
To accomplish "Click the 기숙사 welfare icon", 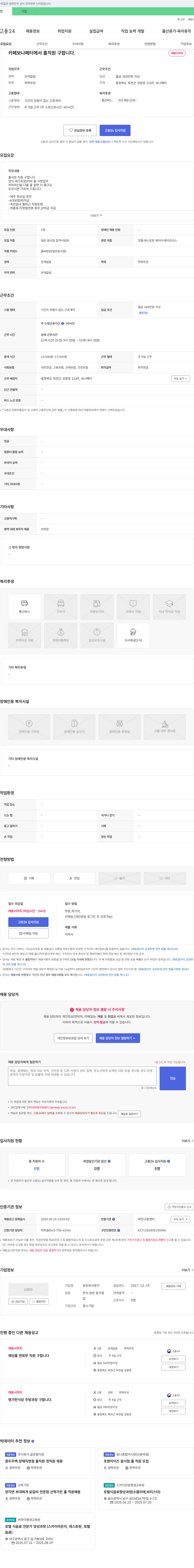I will [x=61, y=607].
